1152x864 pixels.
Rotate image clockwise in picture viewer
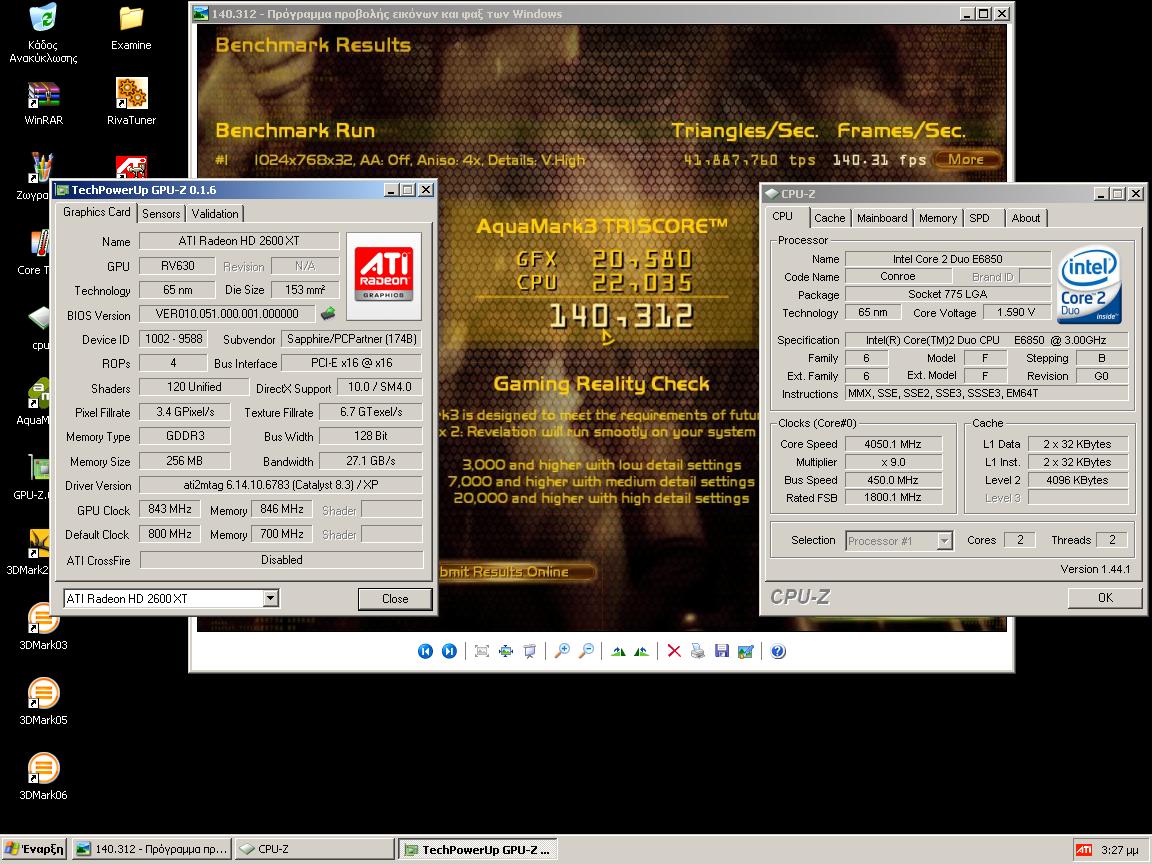(x=618, y=651)
